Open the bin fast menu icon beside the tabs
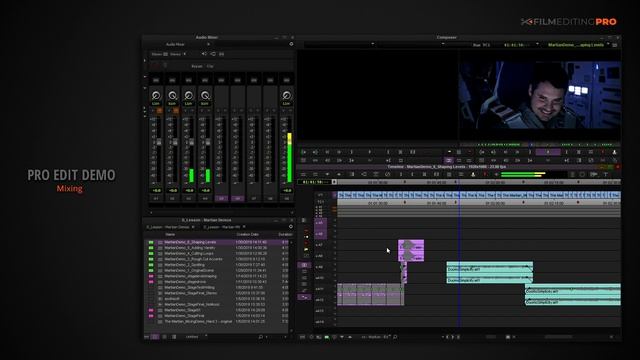This screenshot has width=640, height=360. [291, 227]
